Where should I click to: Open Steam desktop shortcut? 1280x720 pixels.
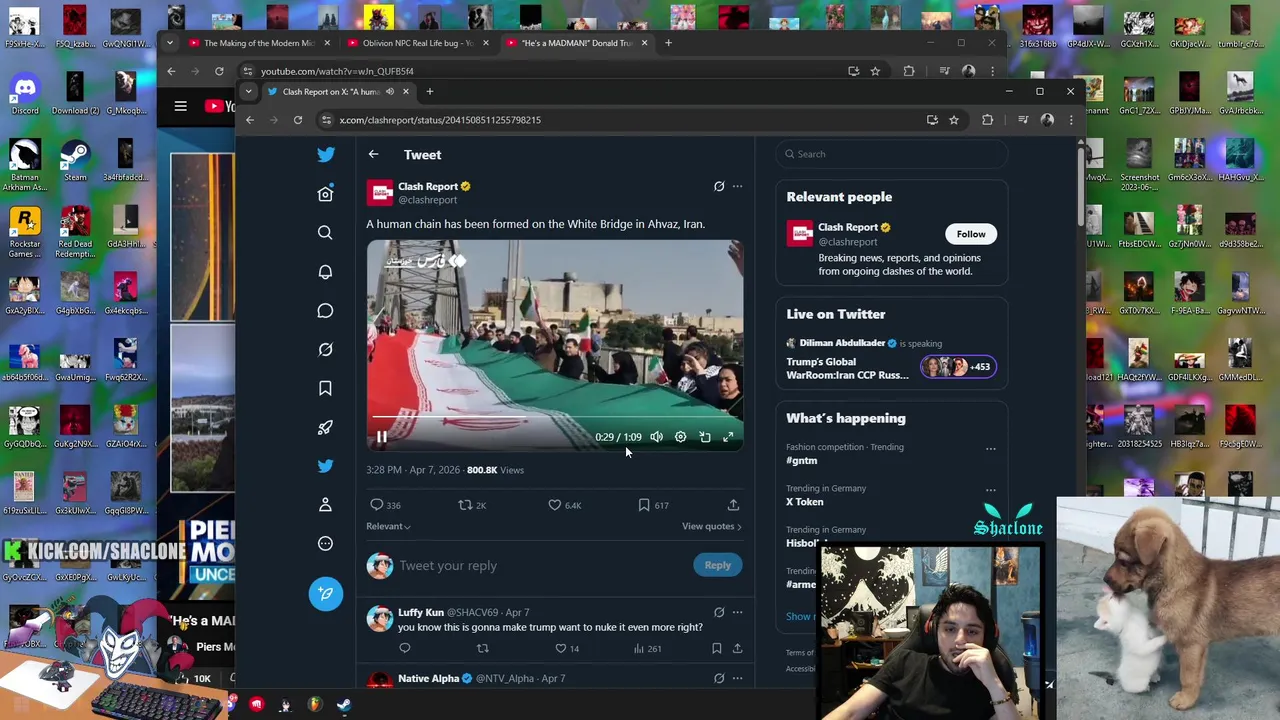click(75, 160)
